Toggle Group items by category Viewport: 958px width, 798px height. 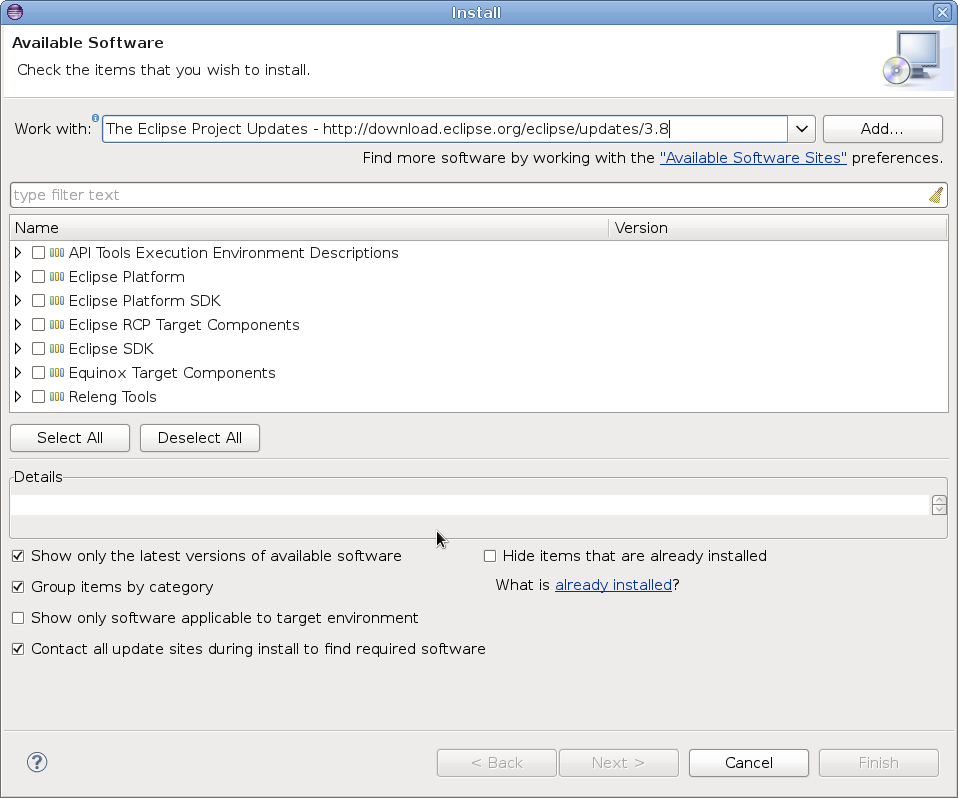click(x=18, y=587)
